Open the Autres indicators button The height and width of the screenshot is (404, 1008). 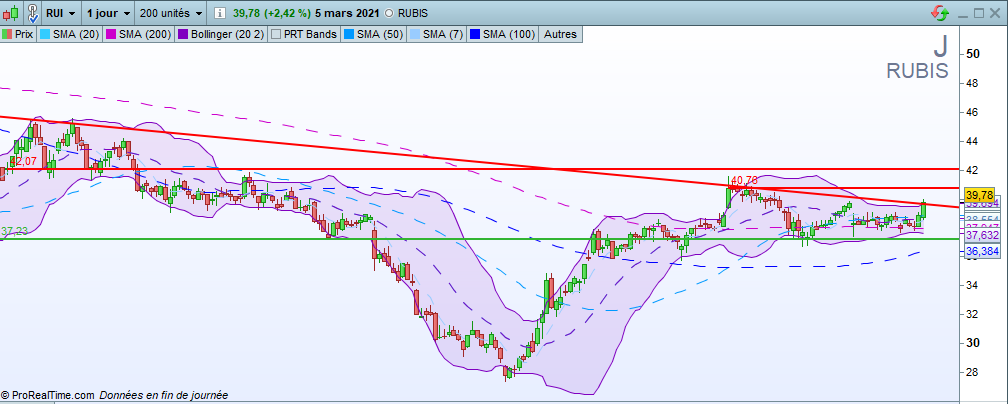click(561, 34)
